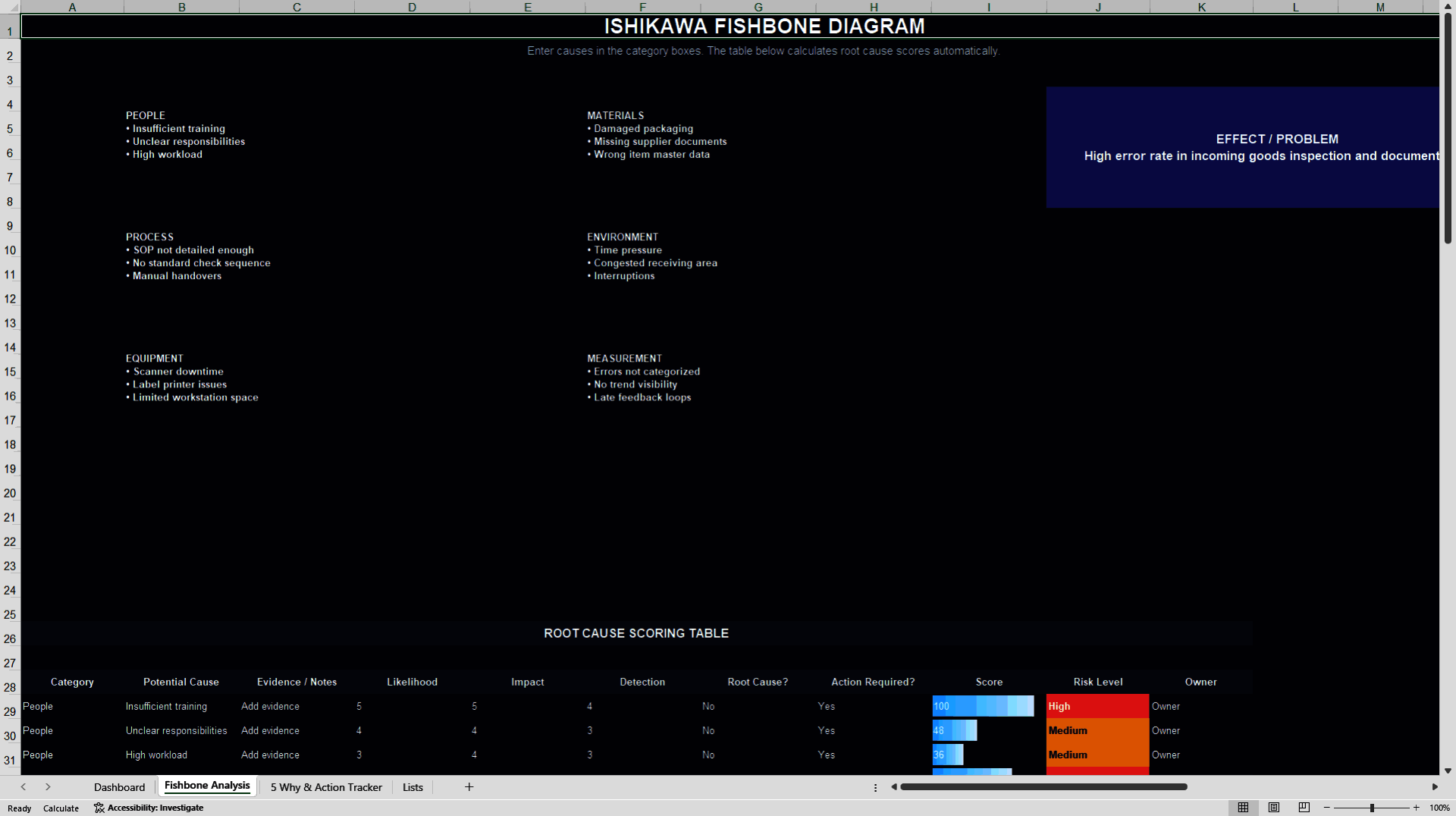The height and width of the screenshot is (816, 1456).
Task: Click the Potential Cause column header cell
Action: point(181,682)
